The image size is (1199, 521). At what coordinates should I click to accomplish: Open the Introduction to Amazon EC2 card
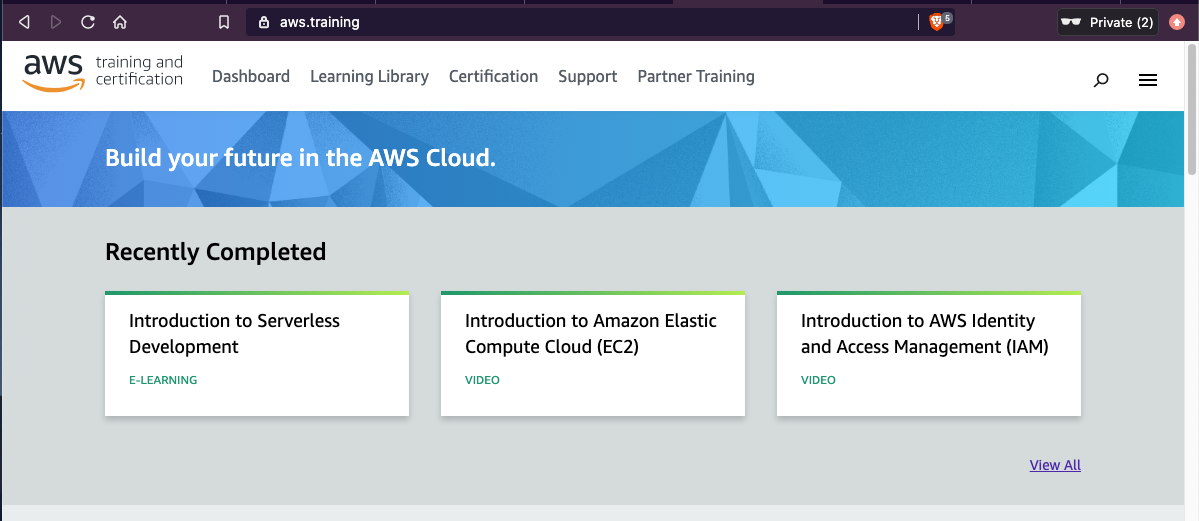pos(593,353)
